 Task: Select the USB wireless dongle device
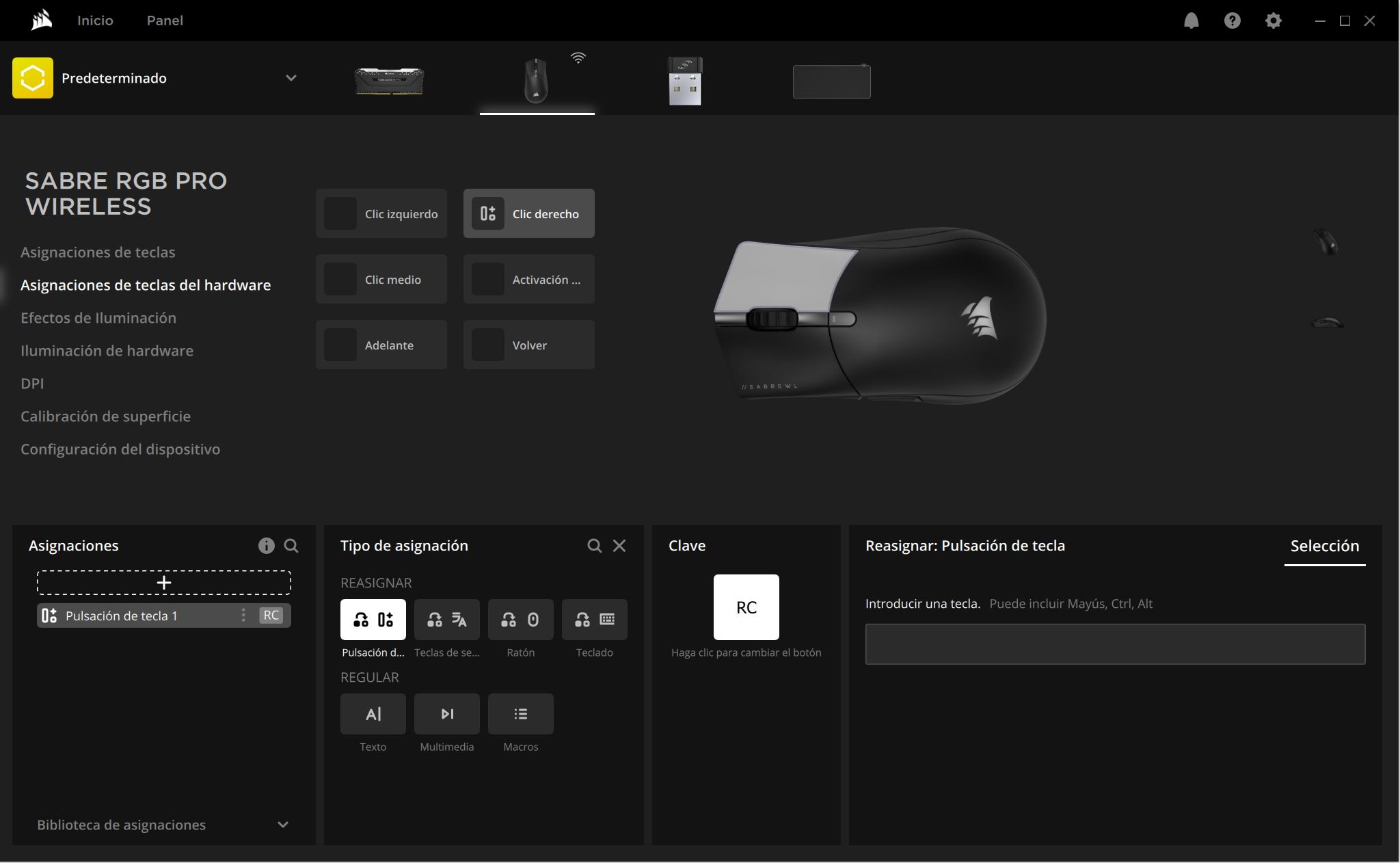click(x=685, y=81)
